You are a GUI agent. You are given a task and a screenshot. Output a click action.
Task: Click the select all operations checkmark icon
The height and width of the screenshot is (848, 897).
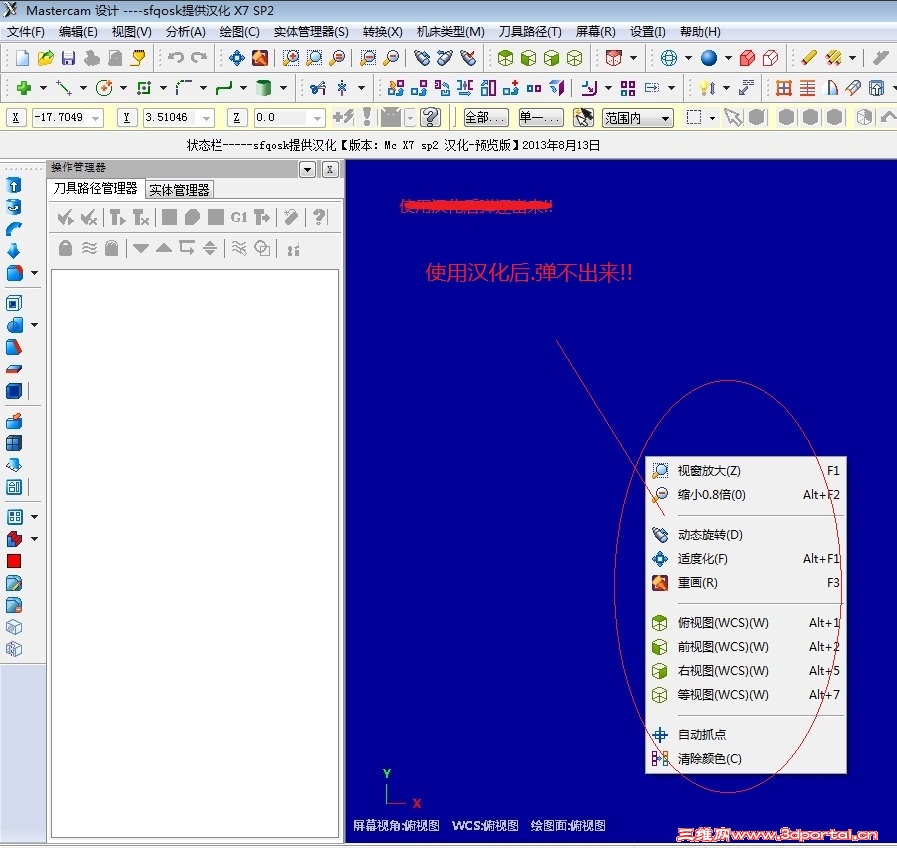pos(65,217)
